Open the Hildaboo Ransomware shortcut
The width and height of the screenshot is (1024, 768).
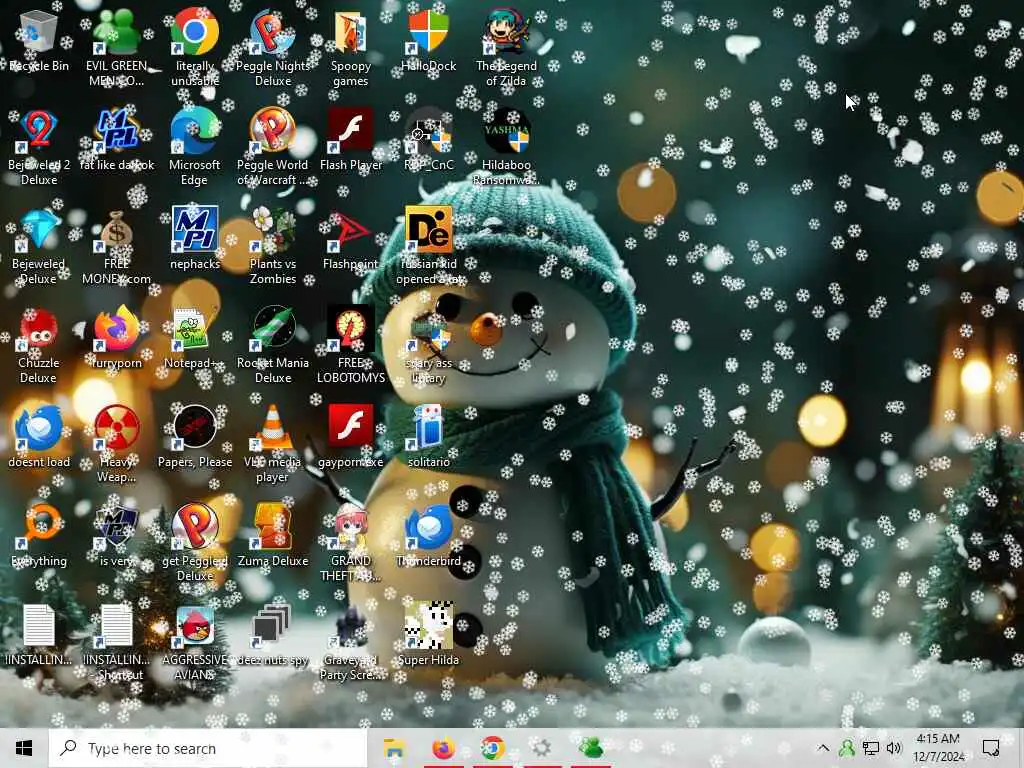coord(506,146)
